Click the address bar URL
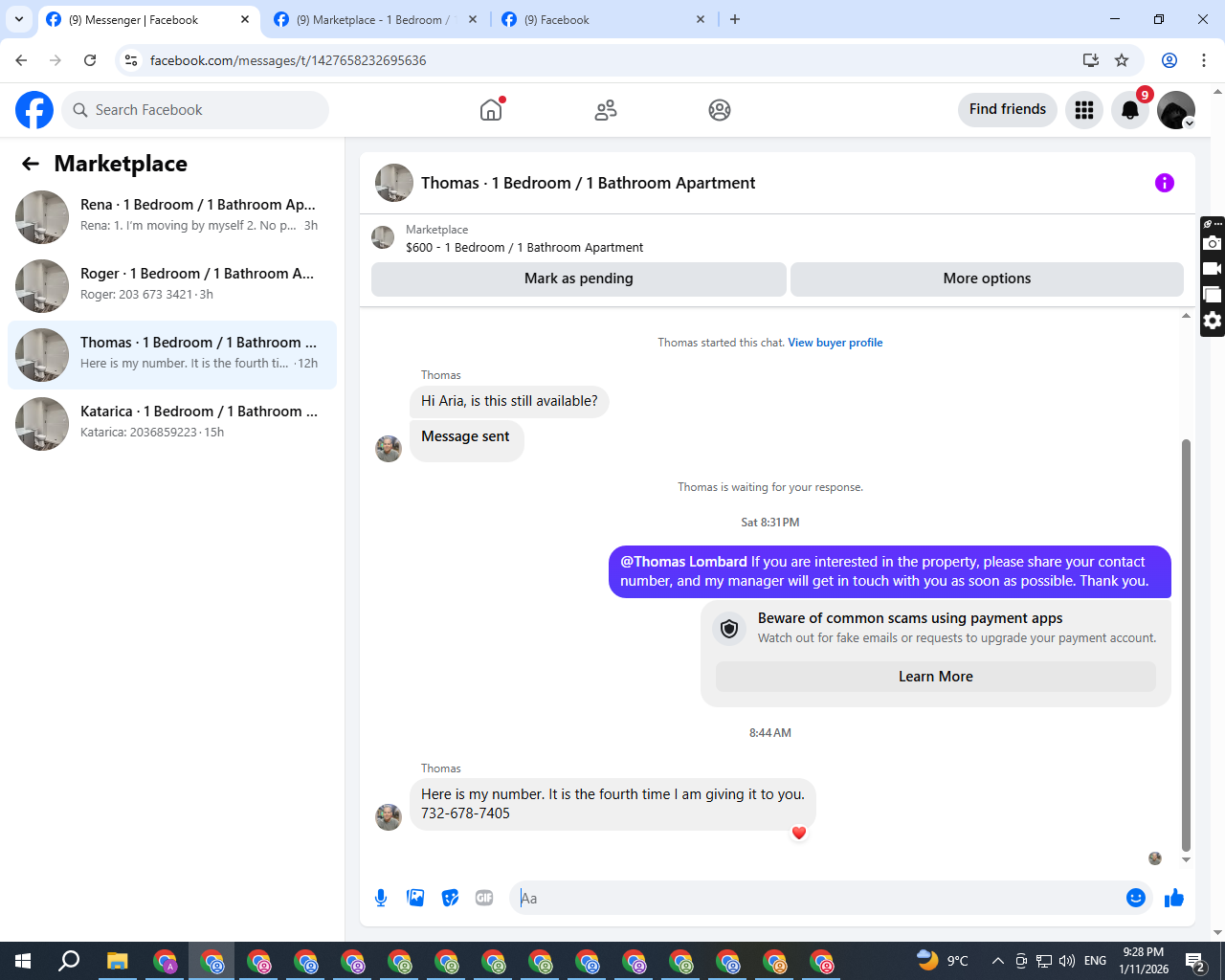The width and height of the screenshot is (1225, 980). coord(288,60)
